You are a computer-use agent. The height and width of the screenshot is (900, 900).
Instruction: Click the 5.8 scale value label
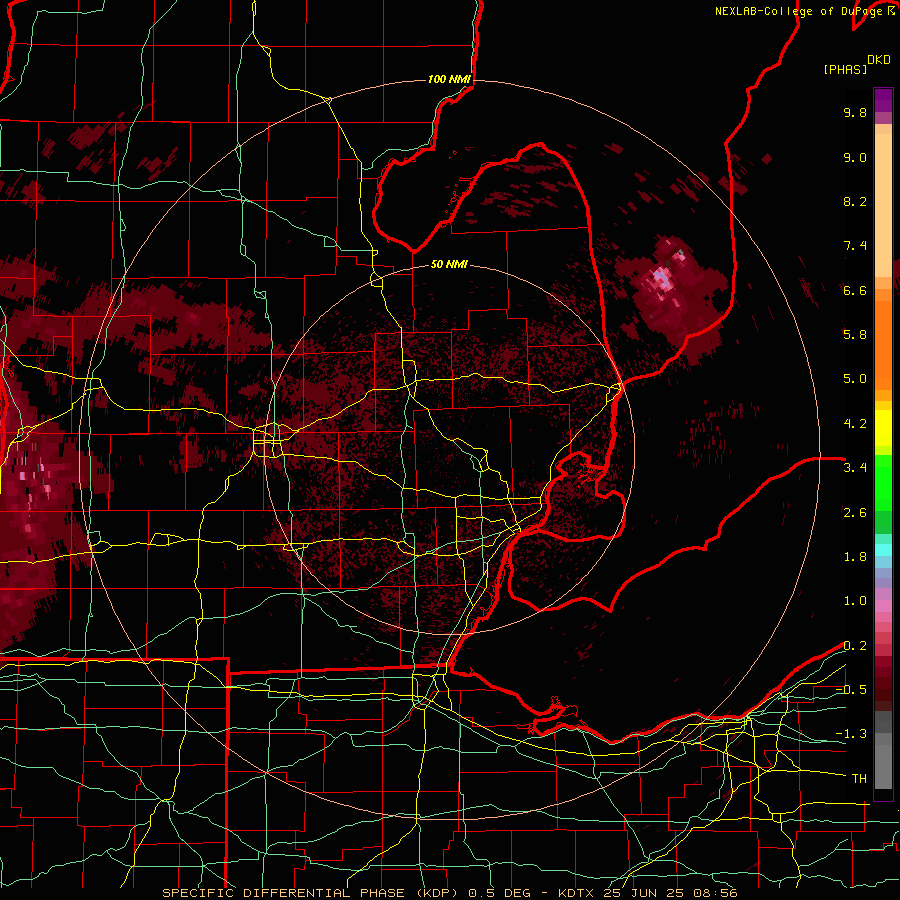(x=855, y=335)
